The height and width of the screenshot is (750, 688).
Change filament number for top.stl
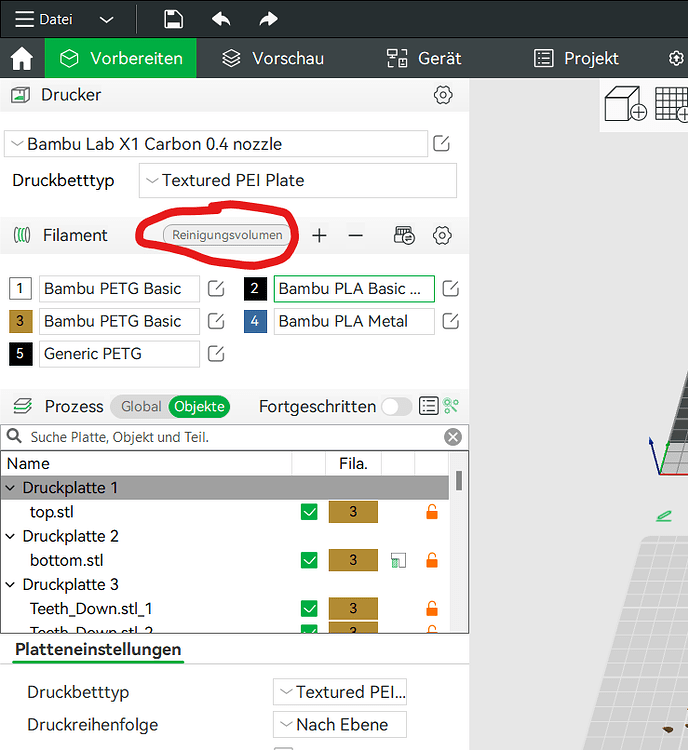point(353,512)
